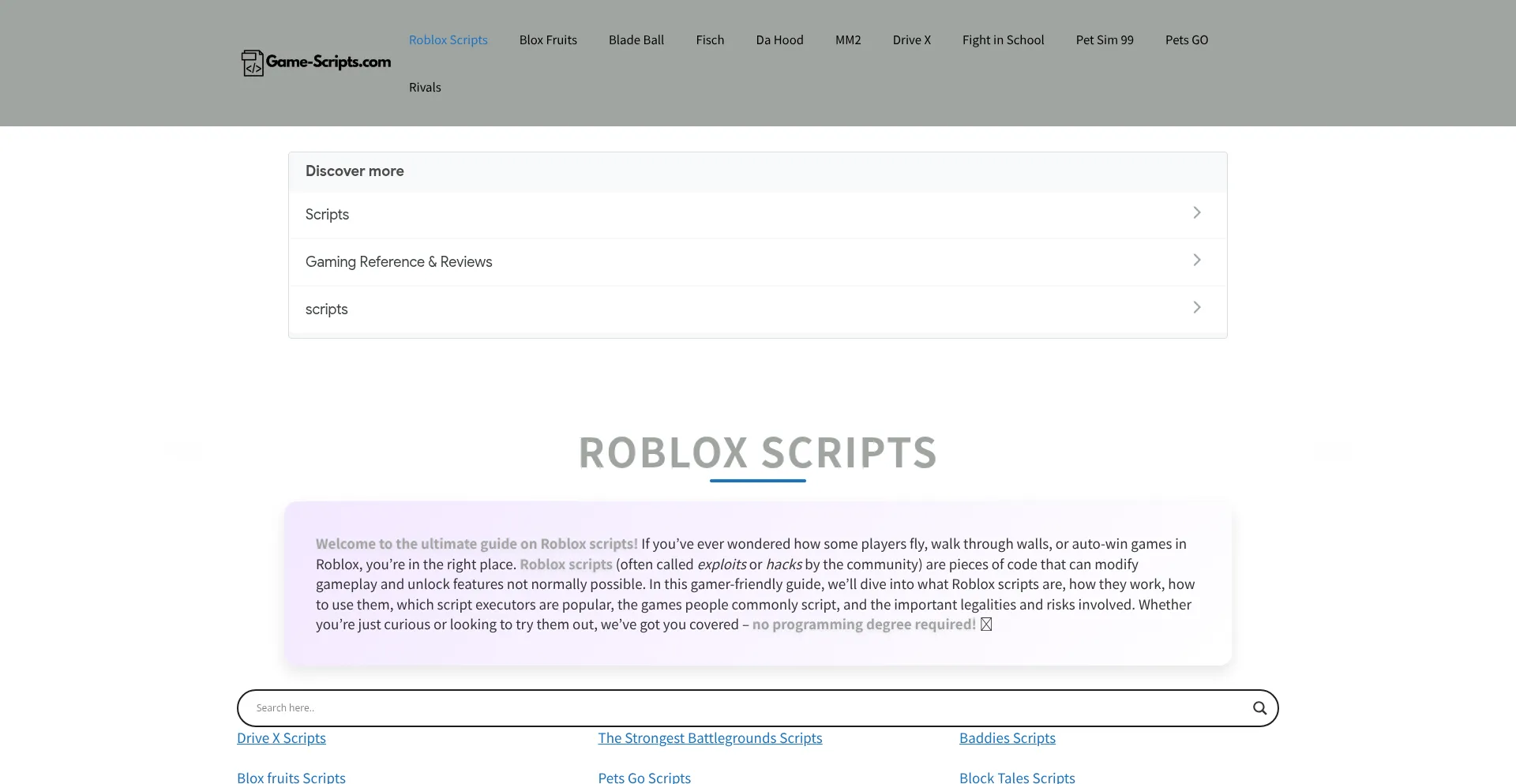1516x784 pixels.
Task: Click the Discover more heading
Action: click(x=355, y=171)
